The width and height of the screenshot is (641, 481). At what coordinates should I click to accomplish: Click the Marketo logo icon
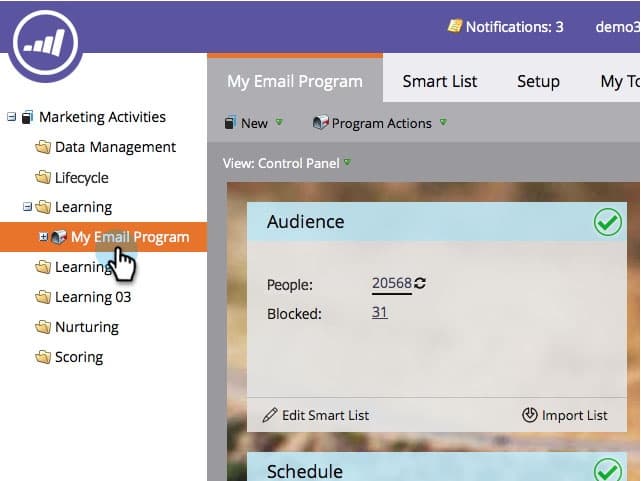(x=45, y=43)
